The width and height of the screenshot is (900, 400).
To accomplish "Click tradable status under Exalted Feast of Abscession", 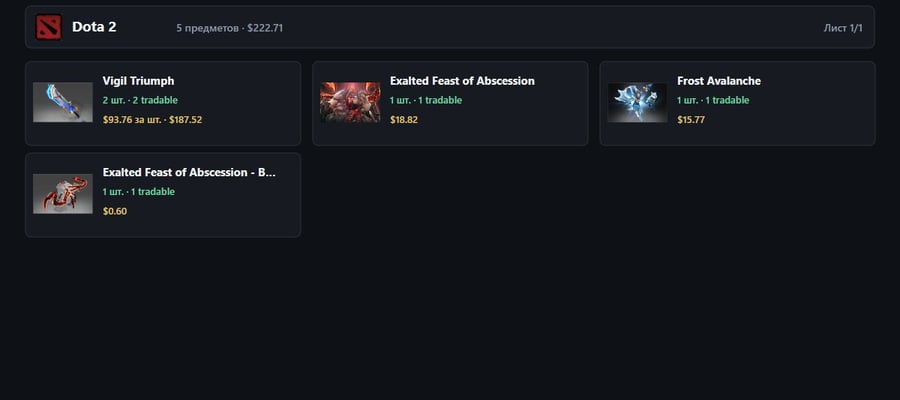I will [426, 100].
